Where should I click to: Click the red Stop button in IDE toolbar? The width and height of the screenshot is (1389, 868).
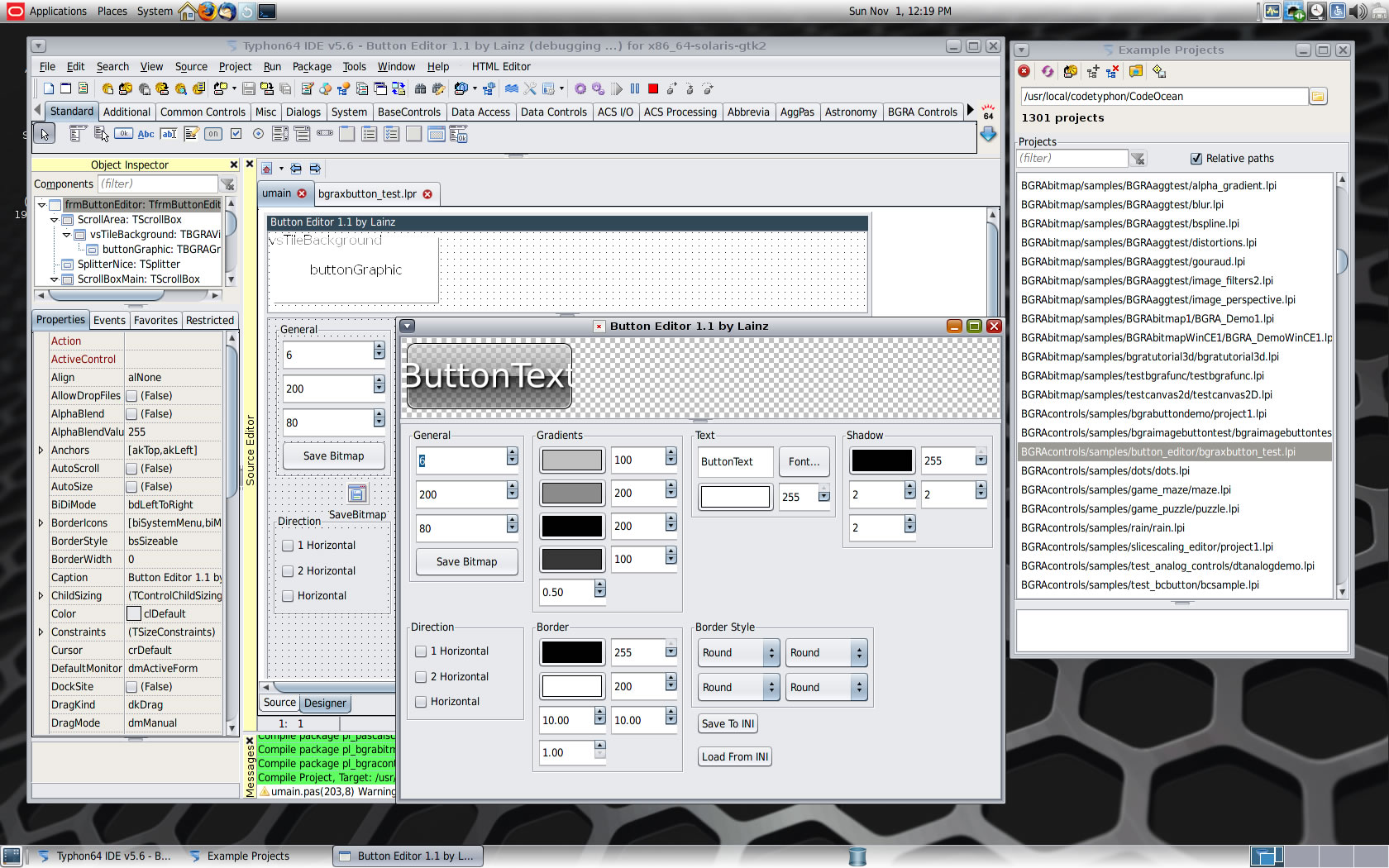point(653,88)
